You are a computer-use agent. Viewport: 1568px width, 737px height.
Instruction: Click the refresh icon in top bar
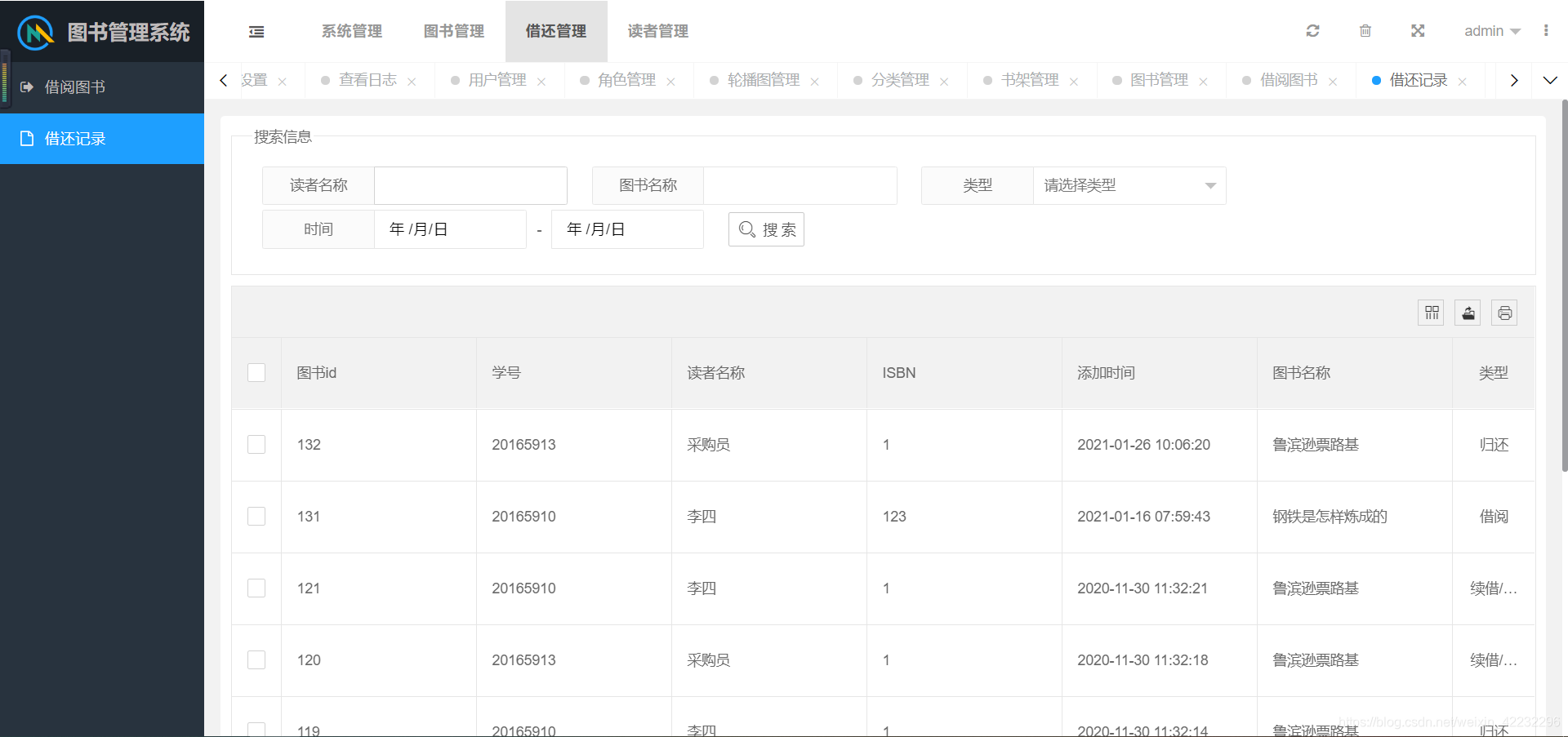tap(1312, 31)
